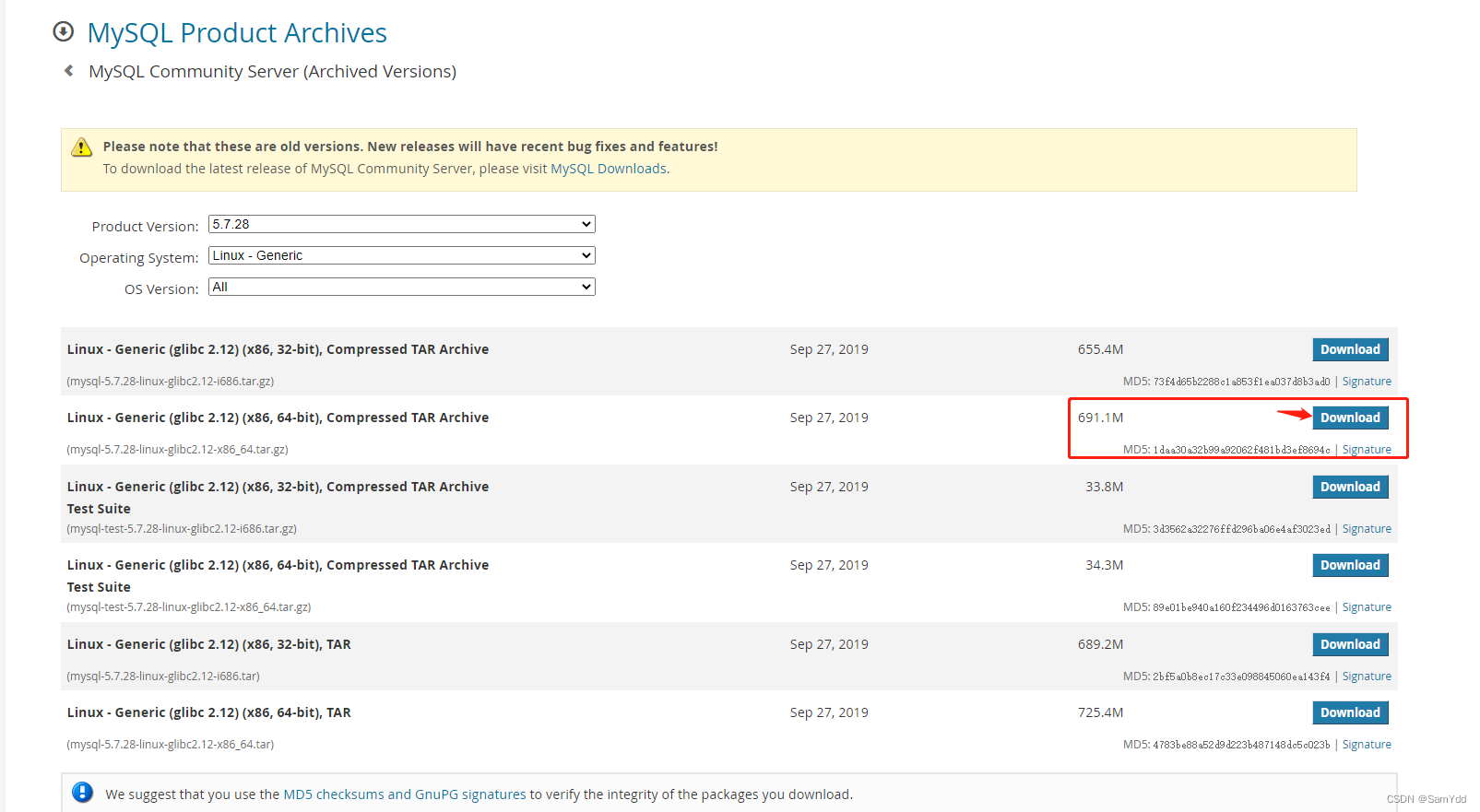Screen dimensions: 1480x812
Task: Click filename (mysql-5.7.28-linux-glibc2.12-i686.tar)
Action: click(x=163, y=677)
